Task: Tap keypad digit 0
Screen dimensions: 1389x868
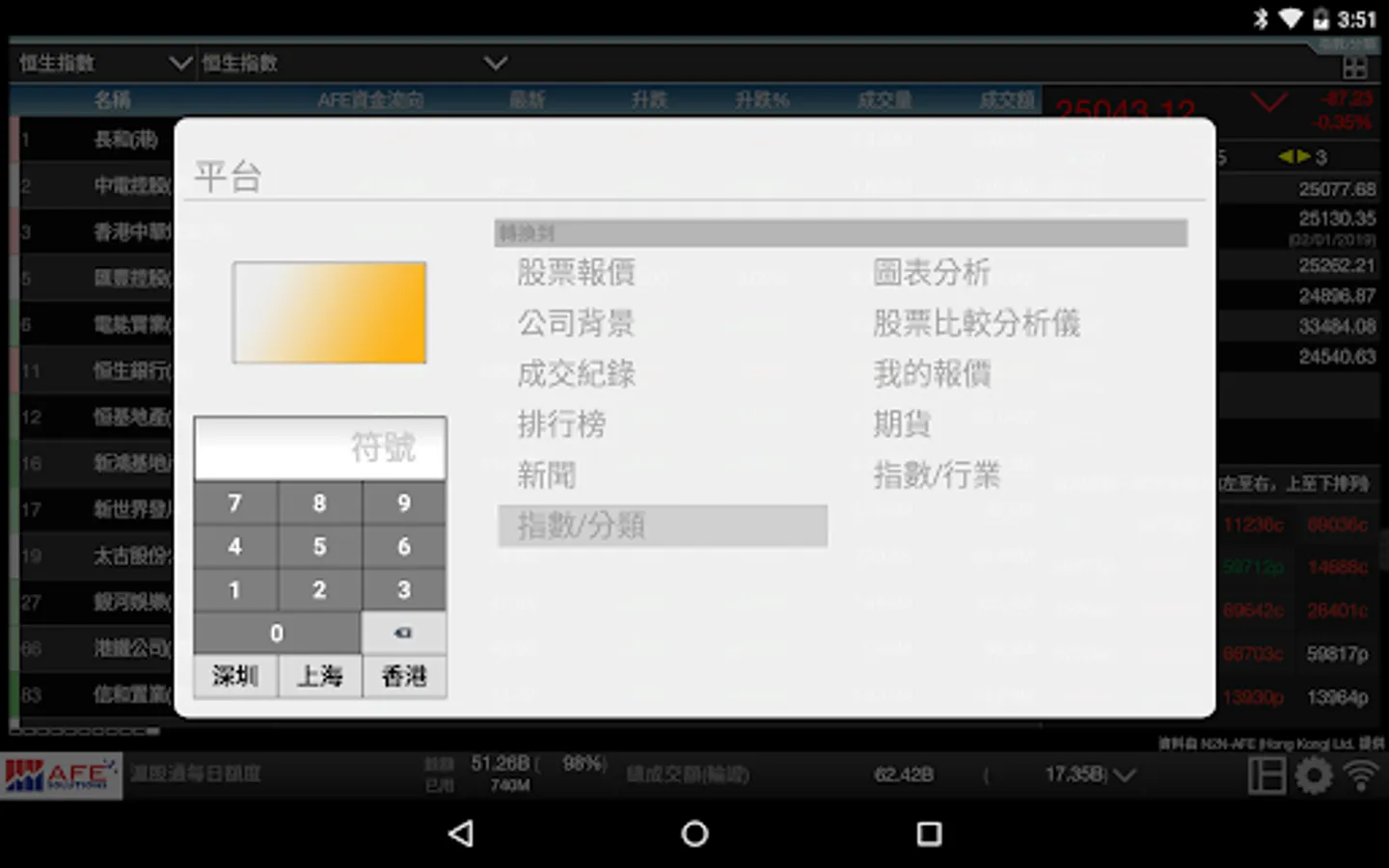Action: pos(277,634)
